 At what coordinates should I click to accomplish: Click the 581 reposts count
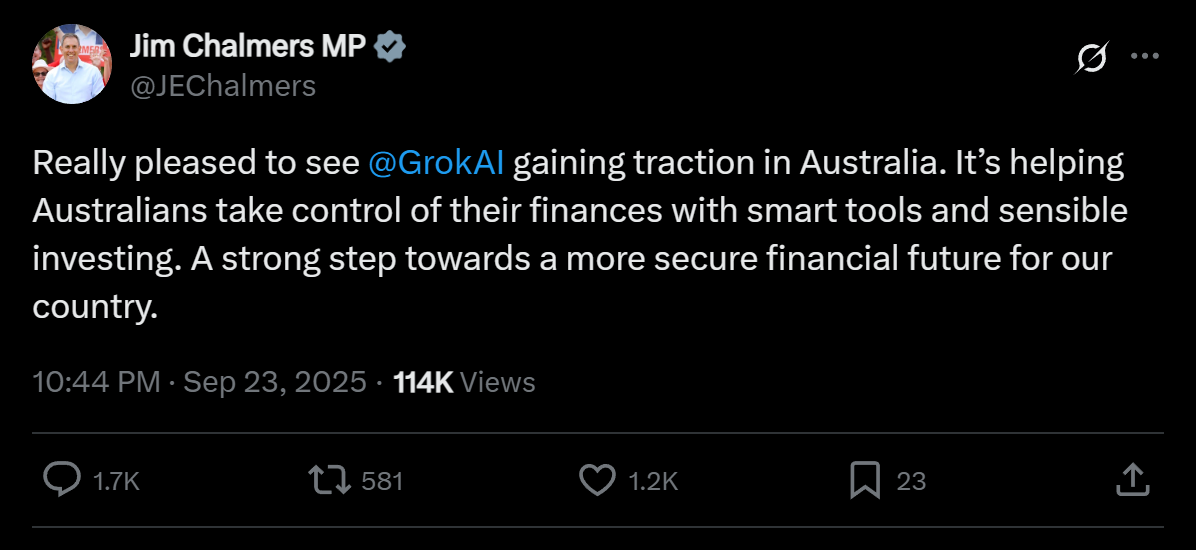point(382,481)
